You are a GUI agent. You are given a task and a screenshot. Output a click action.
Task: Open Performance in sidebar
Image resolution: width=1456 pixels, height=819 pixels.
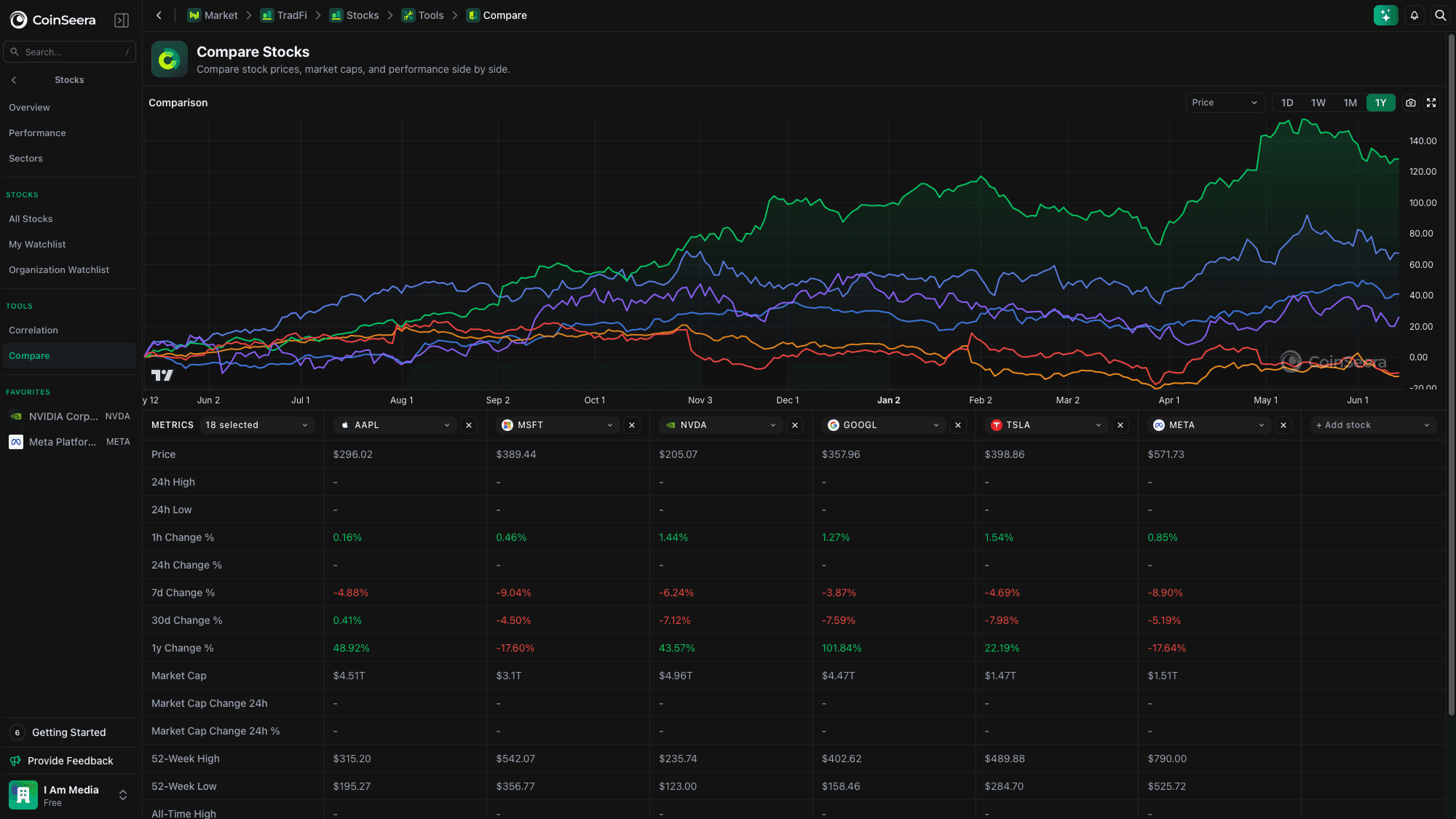coord(69,133)
